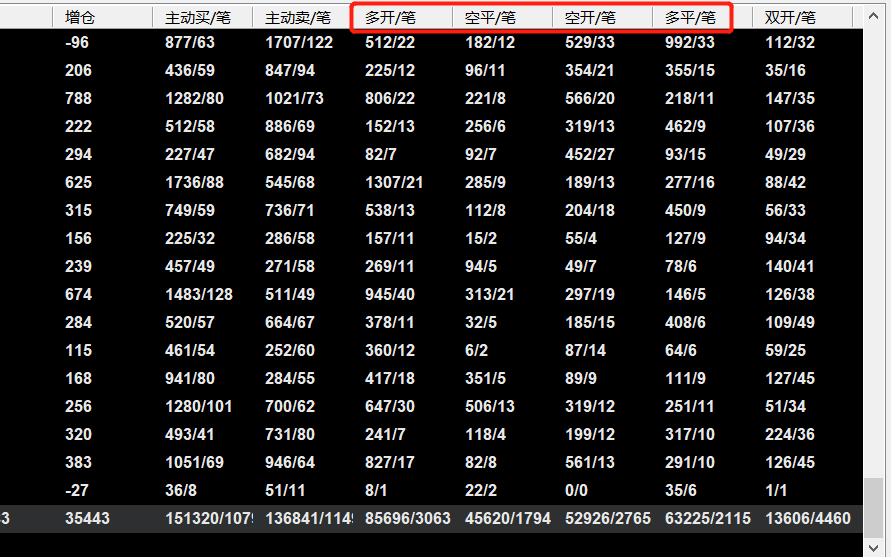Select the cell 1051/69
891x557 pixels.
(x=194, y=462)
